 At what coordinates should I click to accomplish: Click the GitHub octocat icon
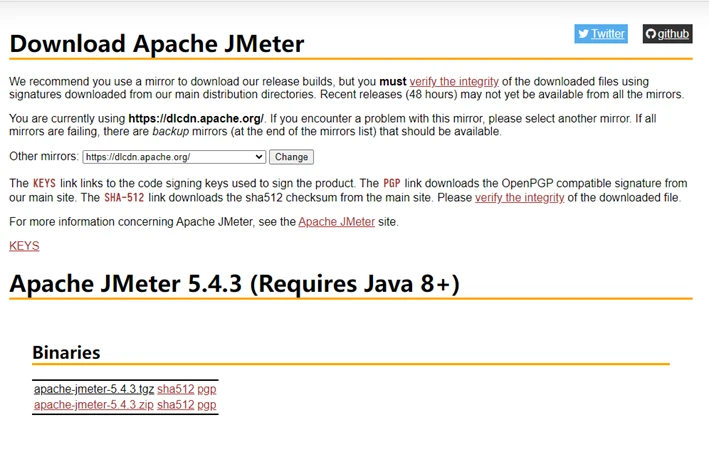(x=651, y=34)
